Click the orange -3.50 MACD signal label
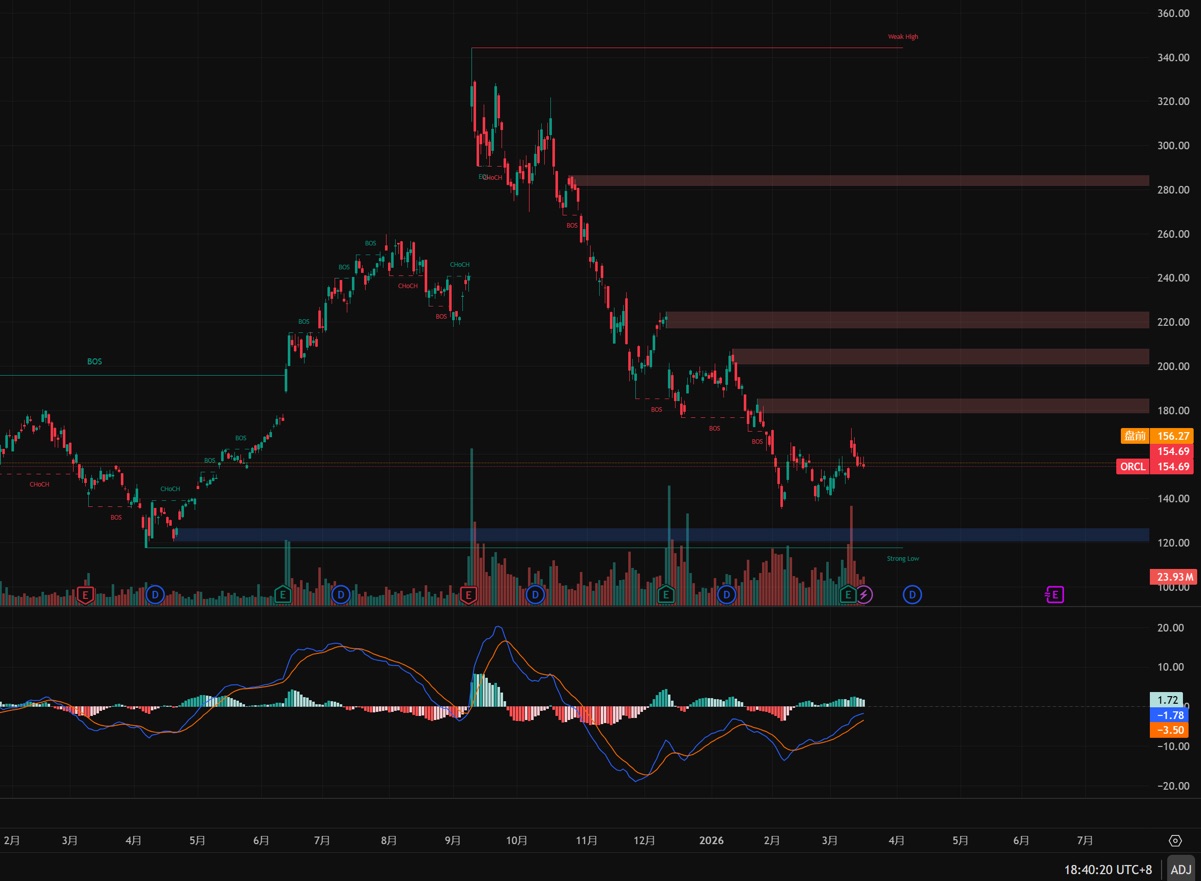The width and height of the screenshot is (1201, 881). [1170, 731]
